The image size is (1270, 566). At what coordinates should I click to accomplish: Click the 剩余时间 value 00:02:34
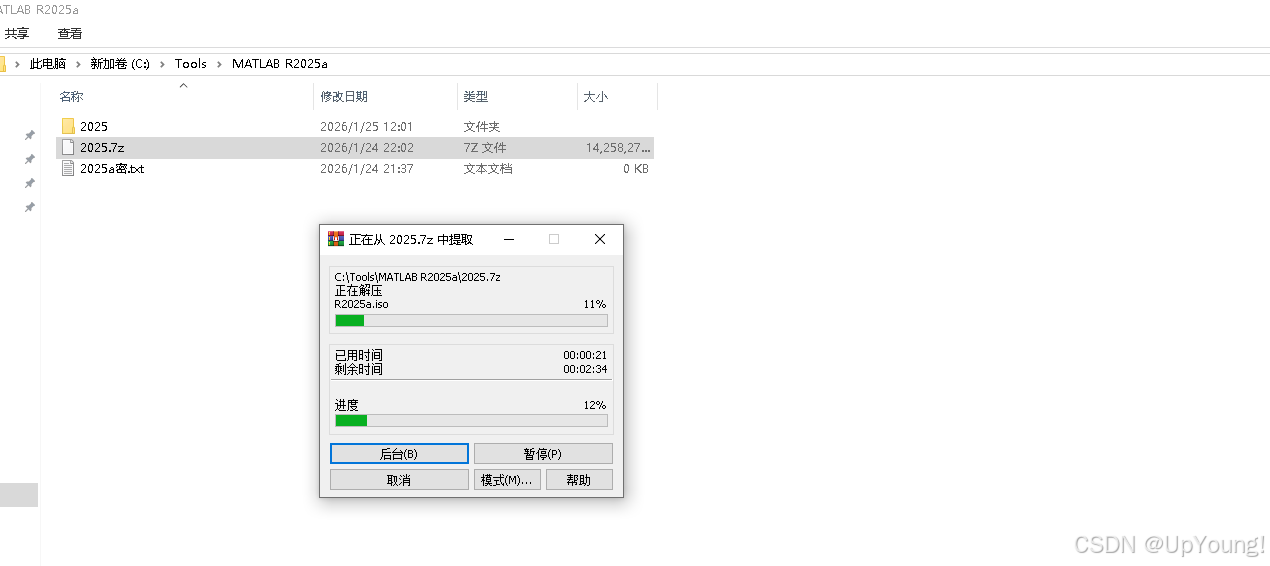(585, 369)
